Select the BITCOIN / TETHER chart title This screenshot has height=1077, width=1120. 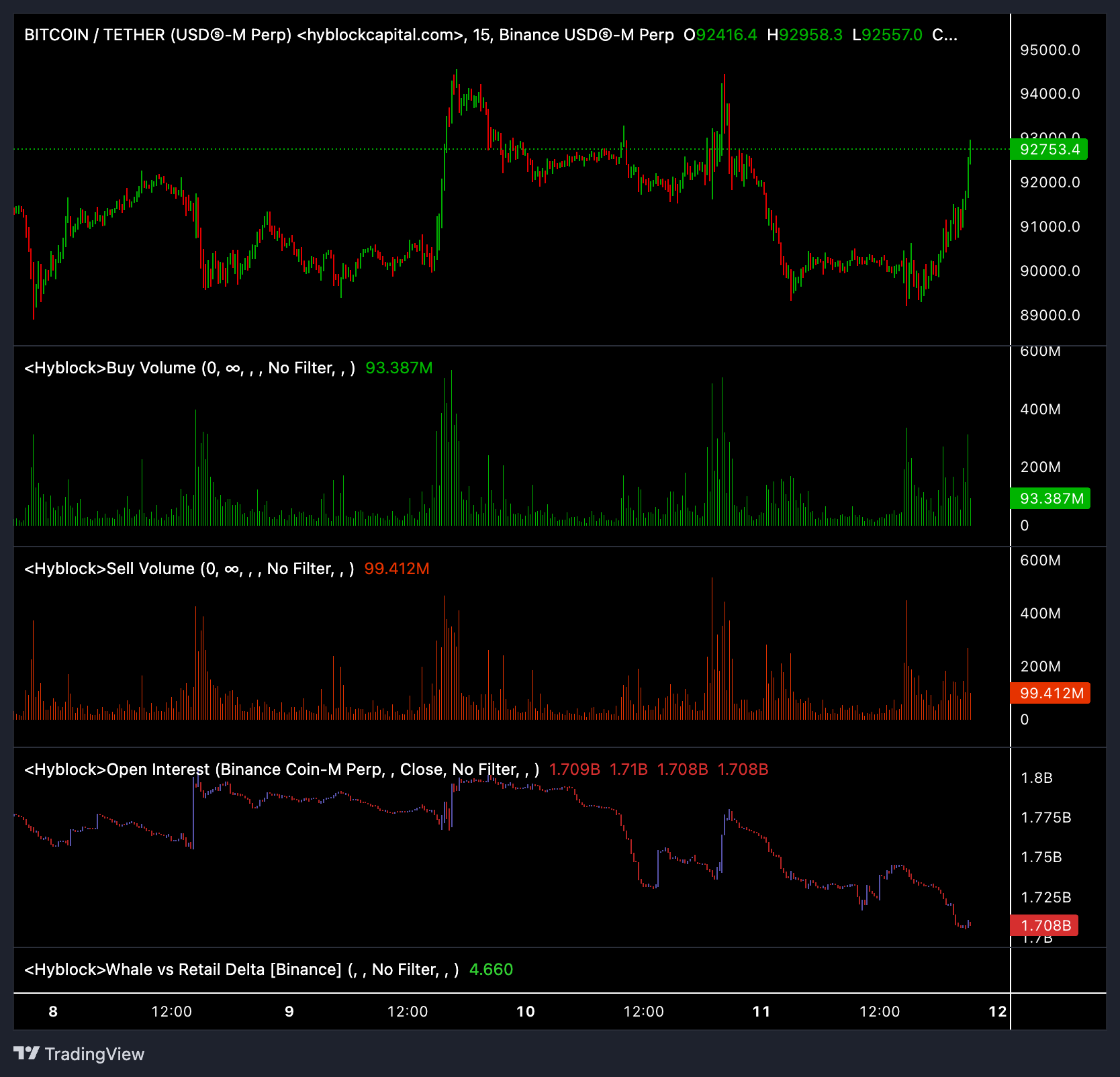(x=349, y=35)
